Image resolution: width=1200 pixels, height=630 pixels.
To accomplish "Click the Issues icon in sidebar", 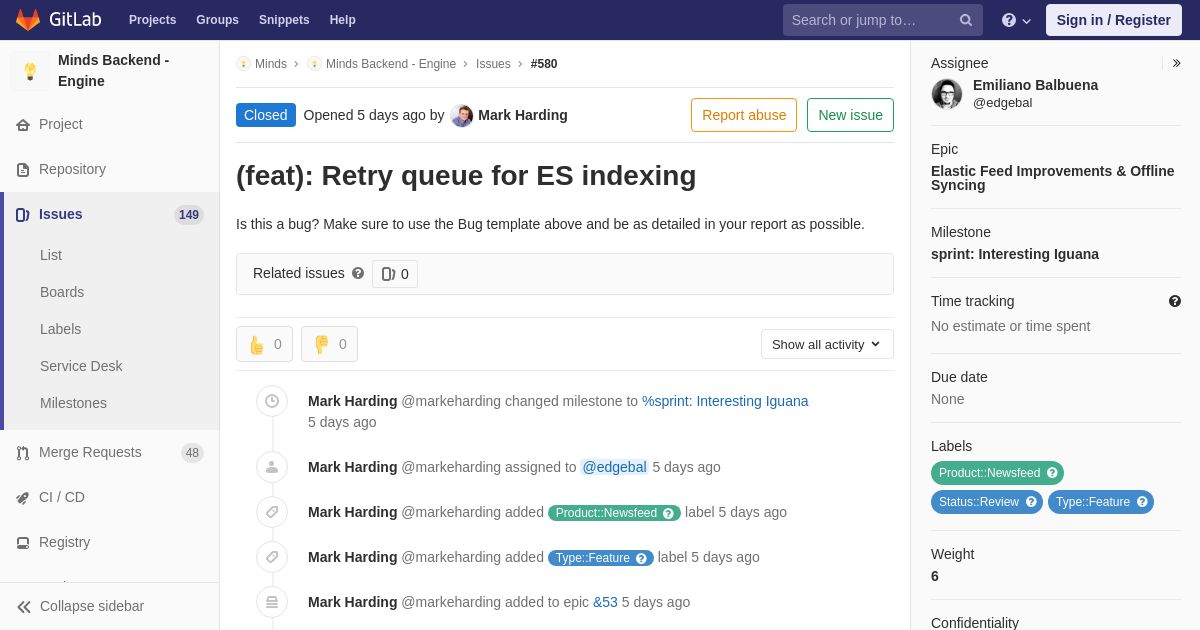I will pyautogui.click(x=23, y=215).
